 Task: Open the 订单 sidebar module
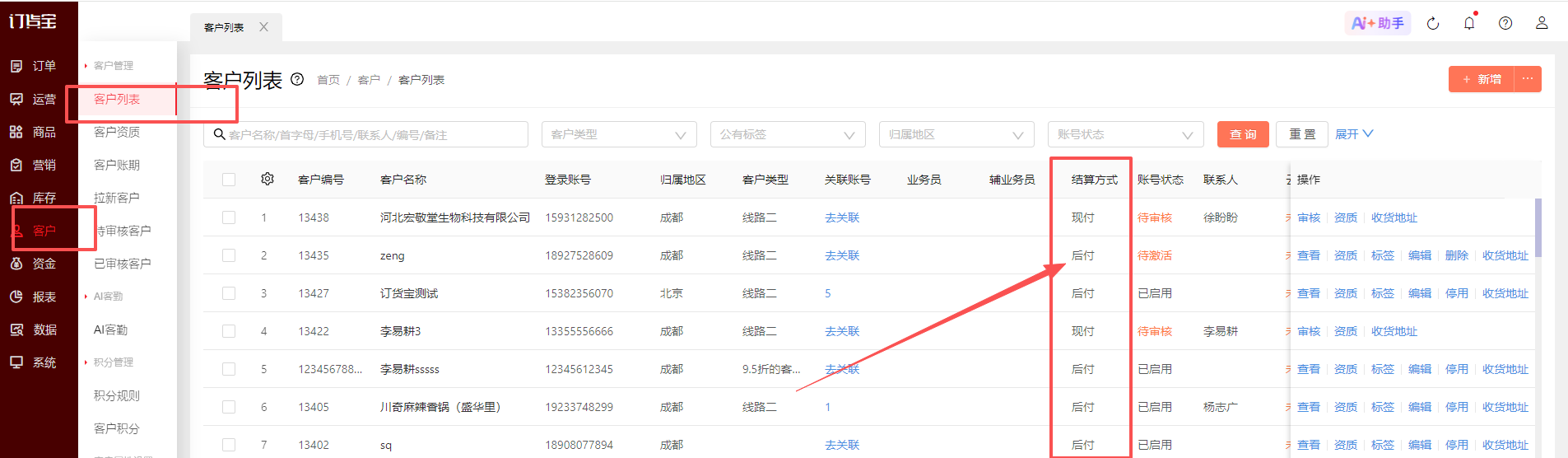coord(33,66)
